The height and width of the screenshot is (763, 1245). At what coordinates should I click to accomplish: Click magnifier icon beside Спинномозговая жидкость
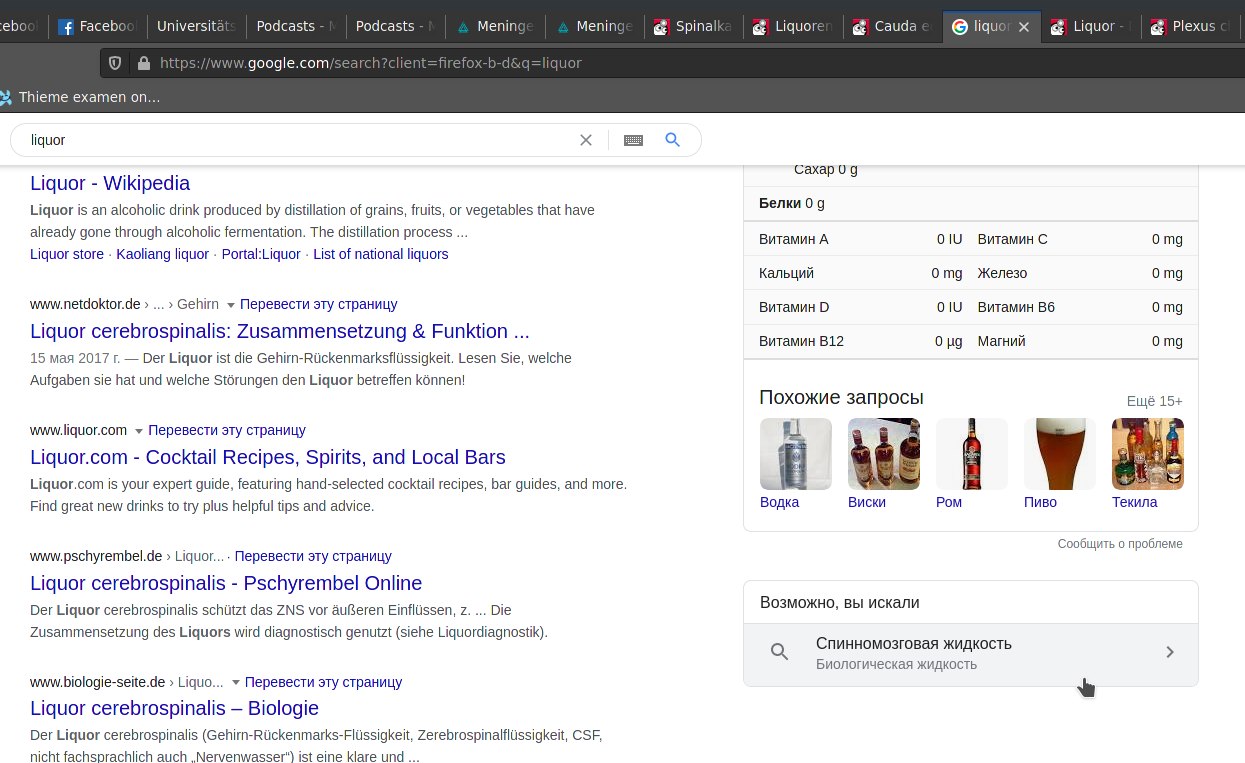tap(780, 652)
